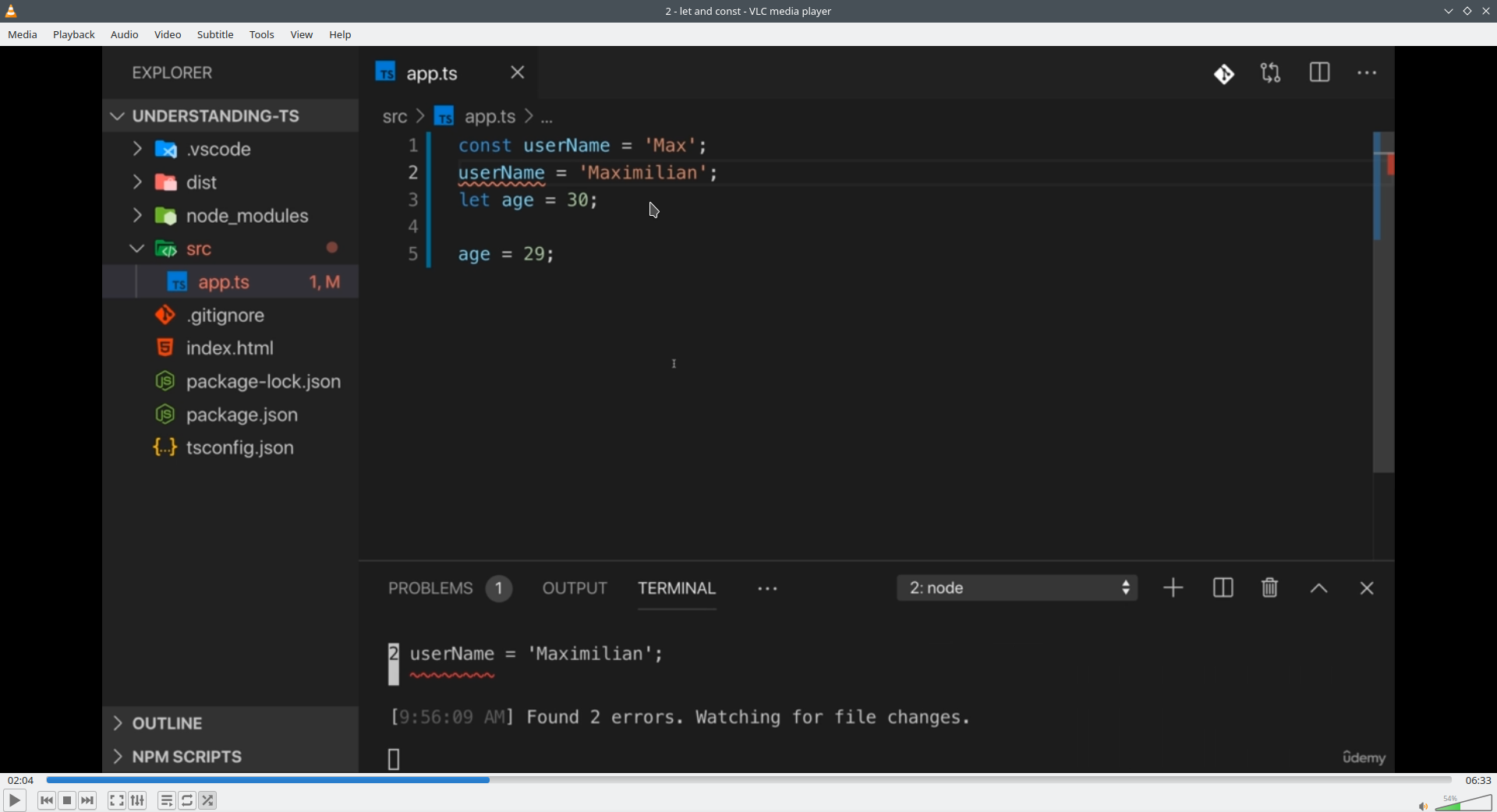Open the Tools menu
1497x812 pixels.
[262, 35]
